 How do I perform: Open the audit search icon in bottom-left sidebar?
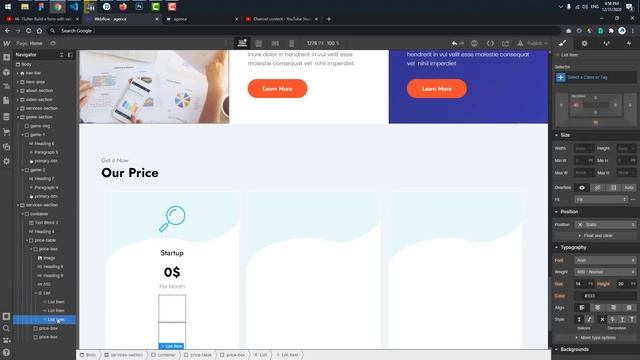coord(7,328)
